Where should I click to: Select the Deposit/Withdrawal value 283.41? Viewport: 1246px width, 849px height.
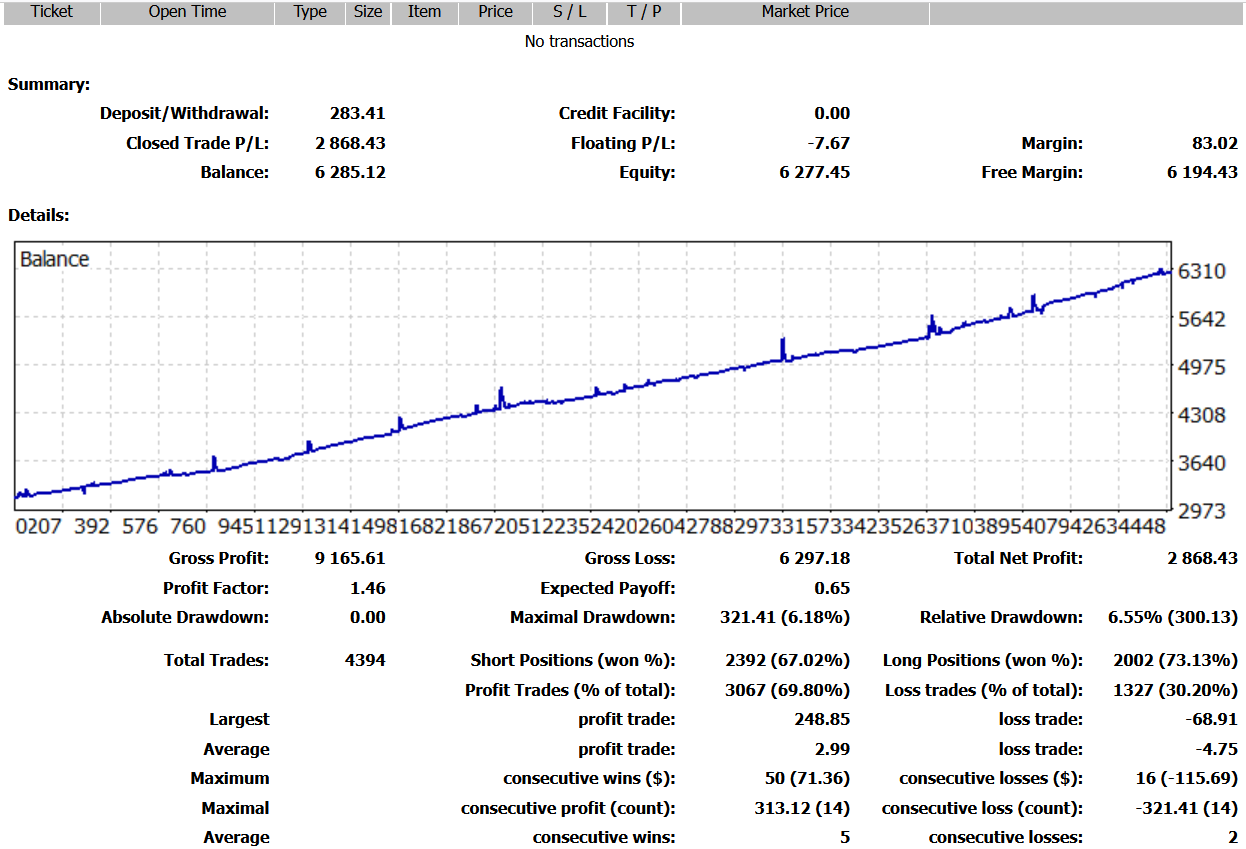[x=357, y=113]
